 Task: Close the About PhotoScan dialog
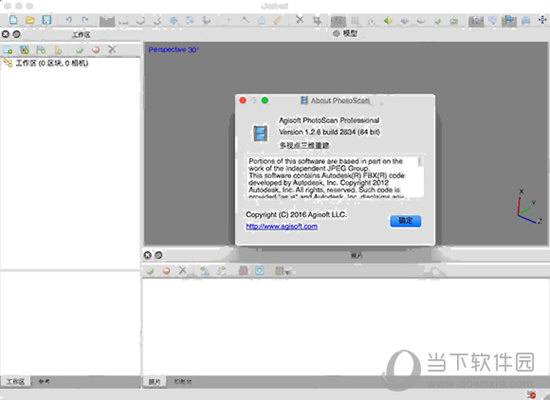(243, 100)
